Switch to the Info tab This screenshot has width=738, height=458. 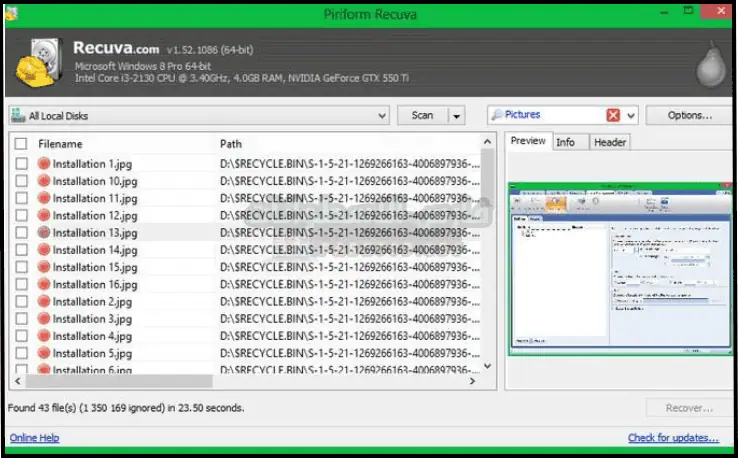tap(565, 142)
